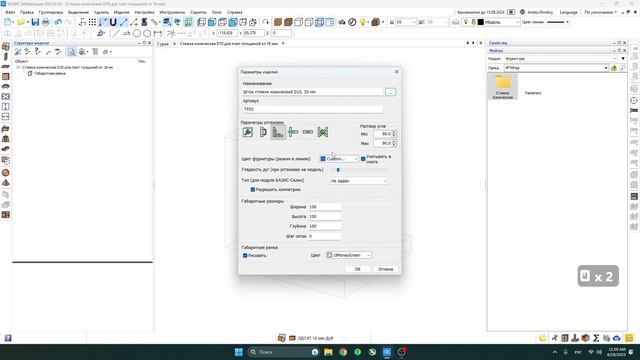
Task: Select the circle drawing tool
Action: pos(137,33)
